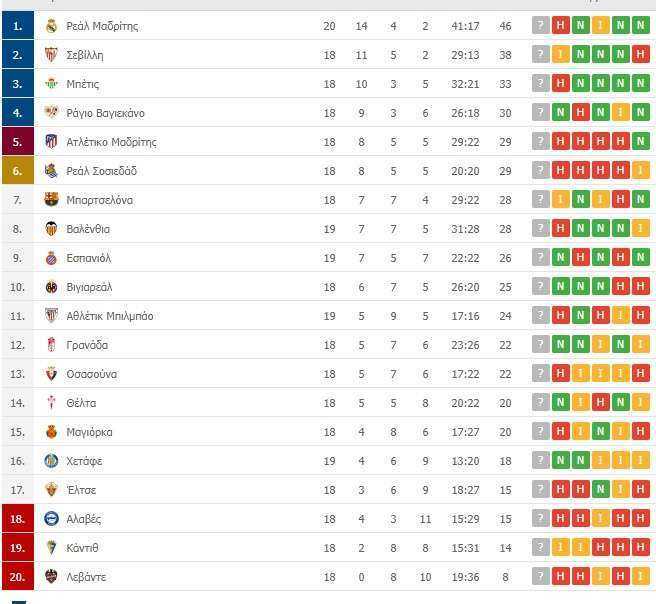Click the orange draw badge in Ρεάλ Σοσιεδάδ row

click(641, 170)
